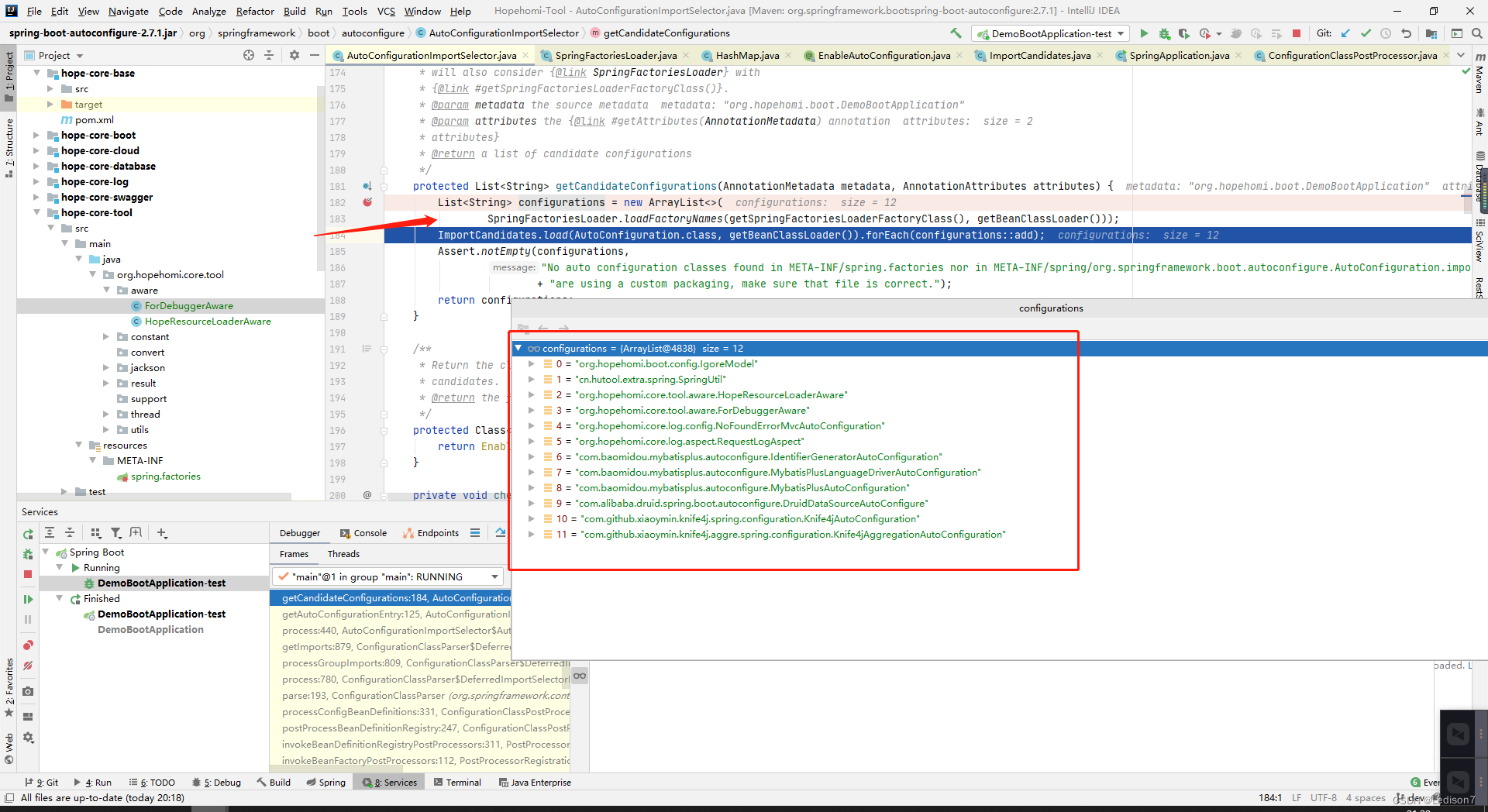Click the Group By icon in the Services toolbar
This screenshot has width=1488, height=812.
95,532
